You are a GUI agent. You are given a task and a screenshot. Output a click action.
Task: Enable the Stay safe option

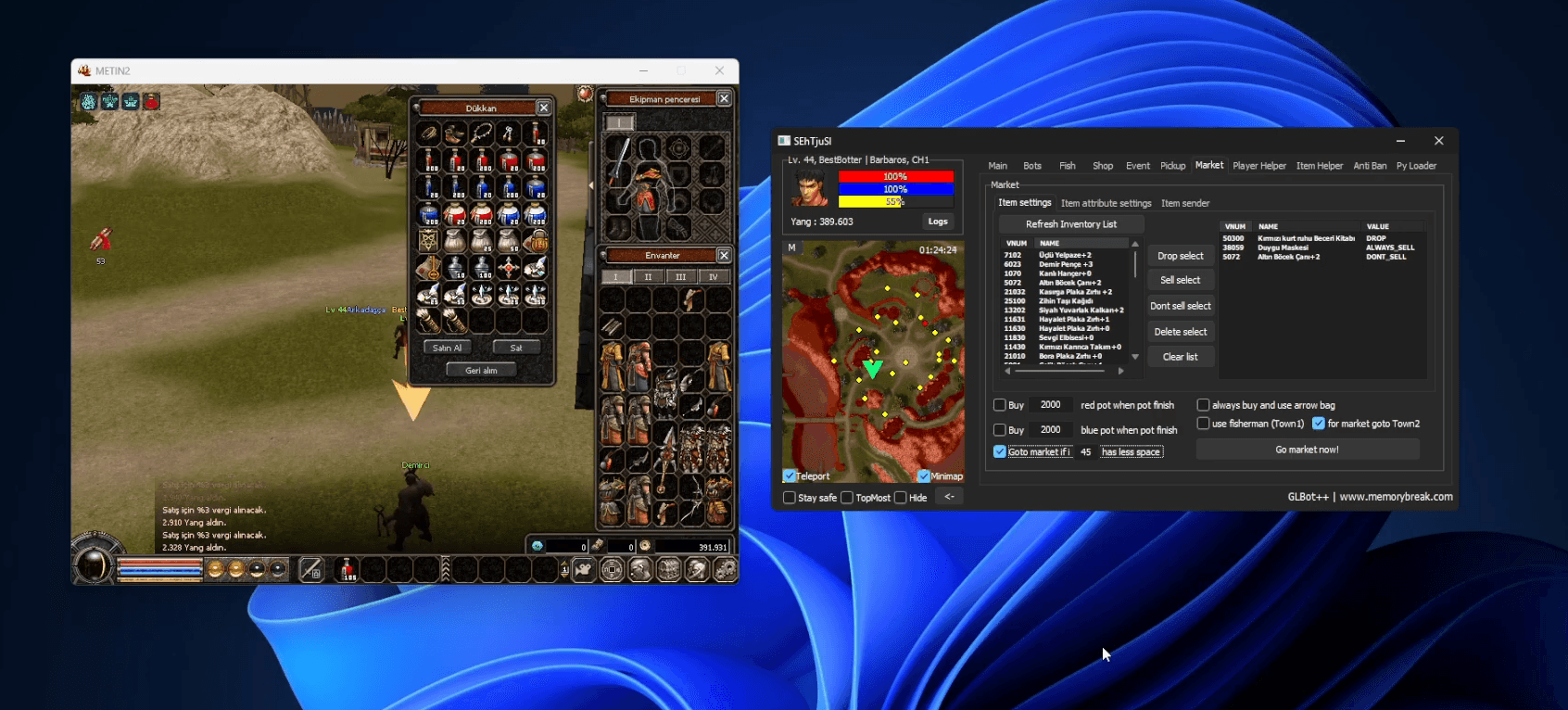[790, 498]
